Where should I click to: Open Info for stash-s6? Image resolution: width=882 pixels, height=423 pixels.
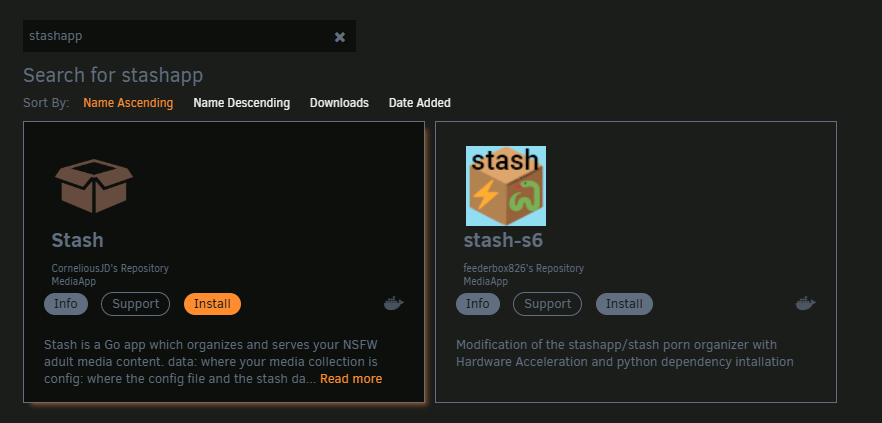(478, 304)
